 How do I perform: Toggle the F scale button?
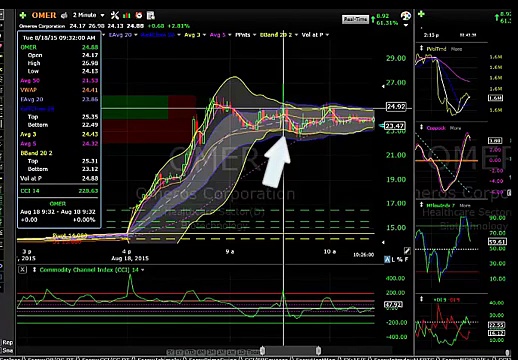click(x=406, y=259)
